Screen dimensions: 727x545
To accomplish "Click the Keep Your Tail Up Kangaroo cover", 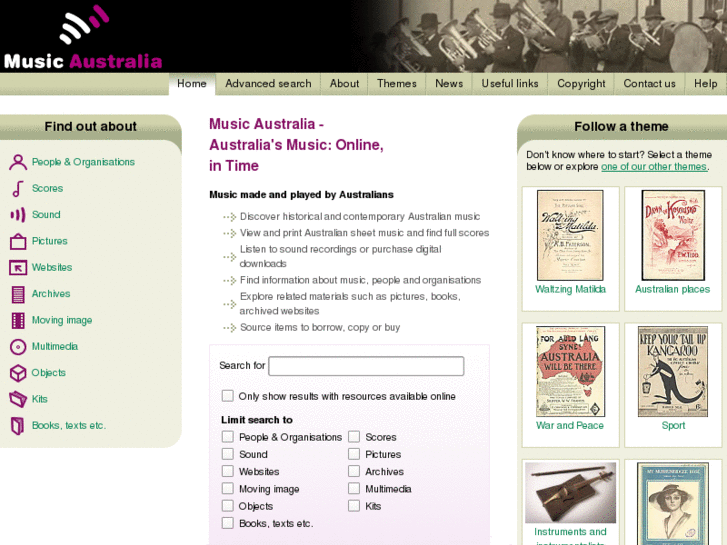I will (x=673, y=371).
